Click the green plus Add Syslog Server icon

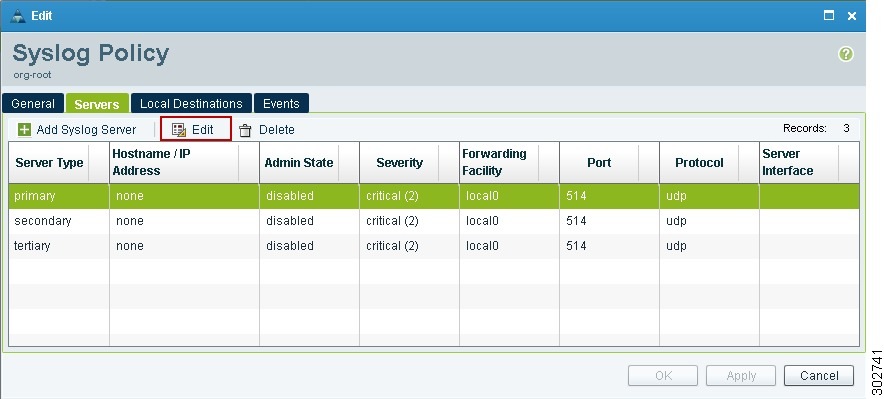[24, 130]
